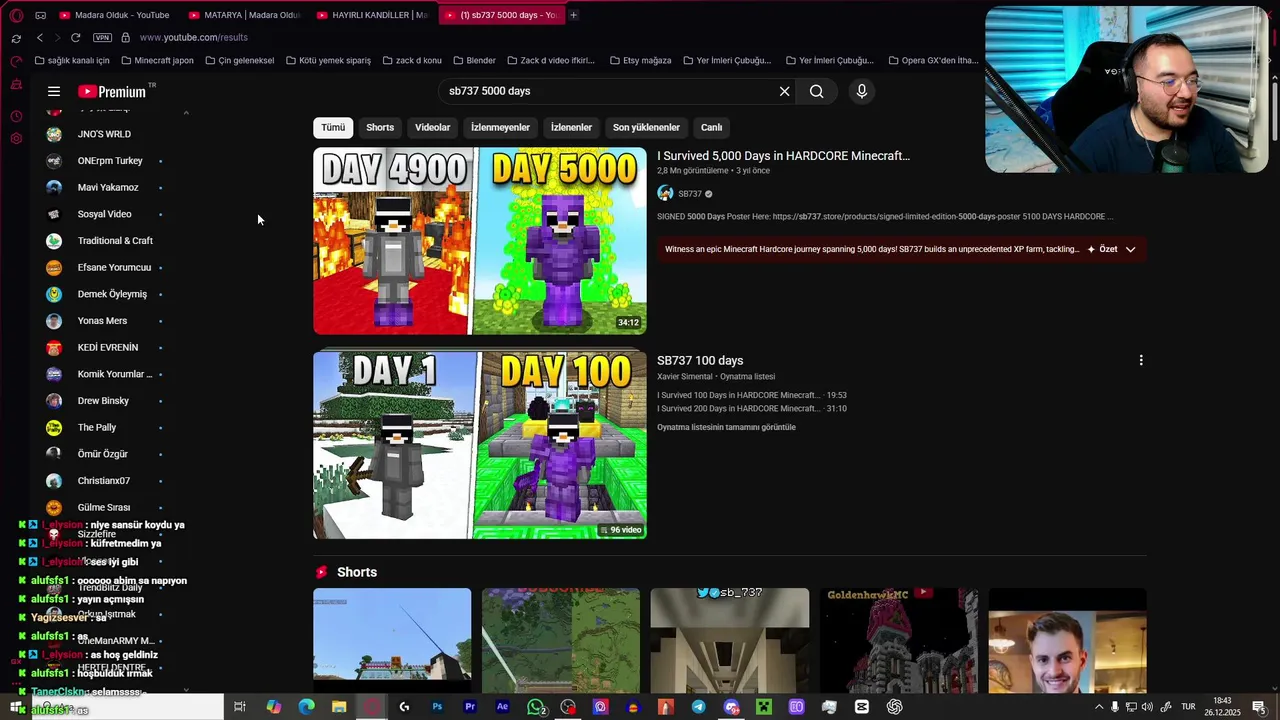
Task: Clear the search box with X
Action: pyautogui.click(x=785, y=91)
